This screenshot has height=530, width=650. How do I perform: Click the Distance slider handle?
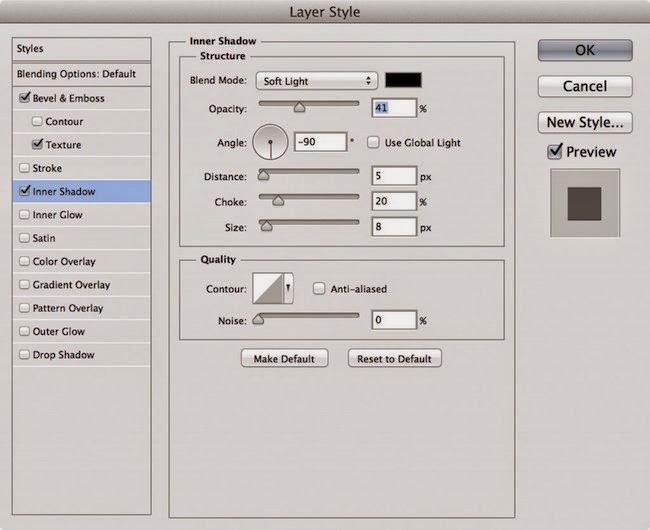click(263, 175)
